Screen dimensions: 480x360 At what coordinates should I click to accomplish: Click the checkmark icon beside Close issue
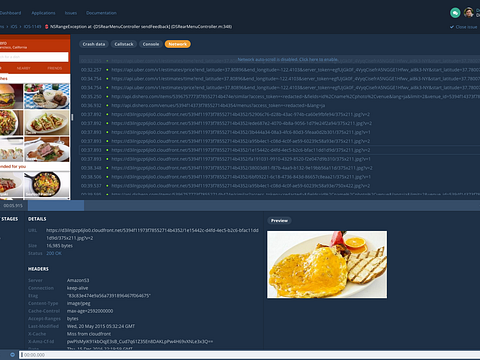pos(452,27)
